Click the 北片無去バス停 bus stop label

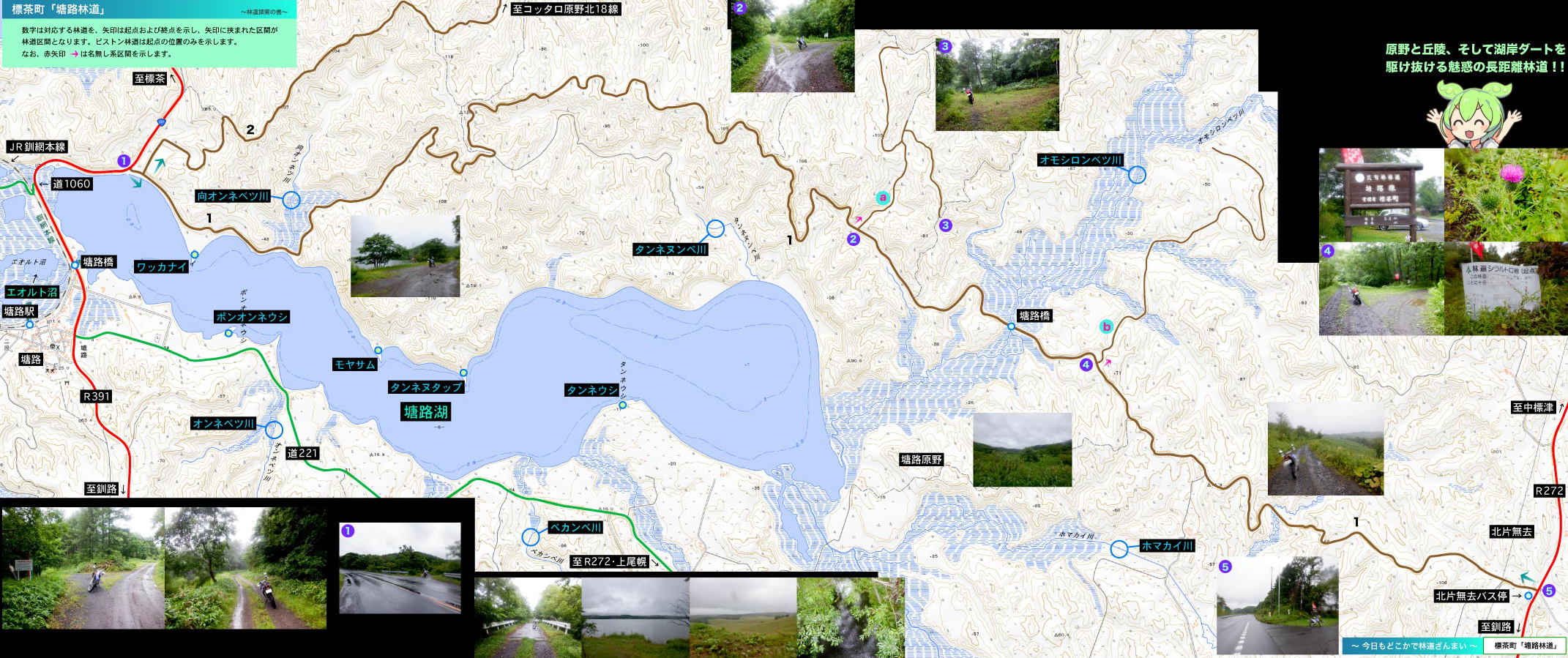(x=1471, y=596)
